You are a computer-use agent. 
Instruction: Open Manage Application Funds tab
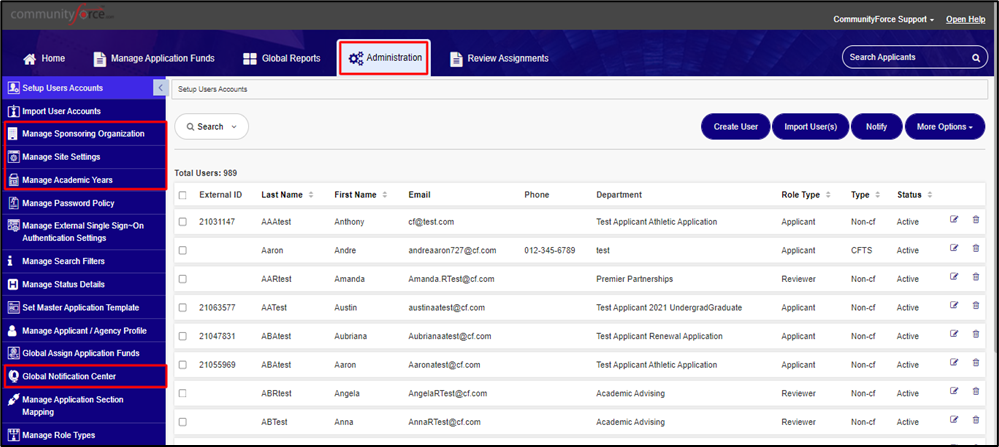pyautogui.click(x=154, y=58)
